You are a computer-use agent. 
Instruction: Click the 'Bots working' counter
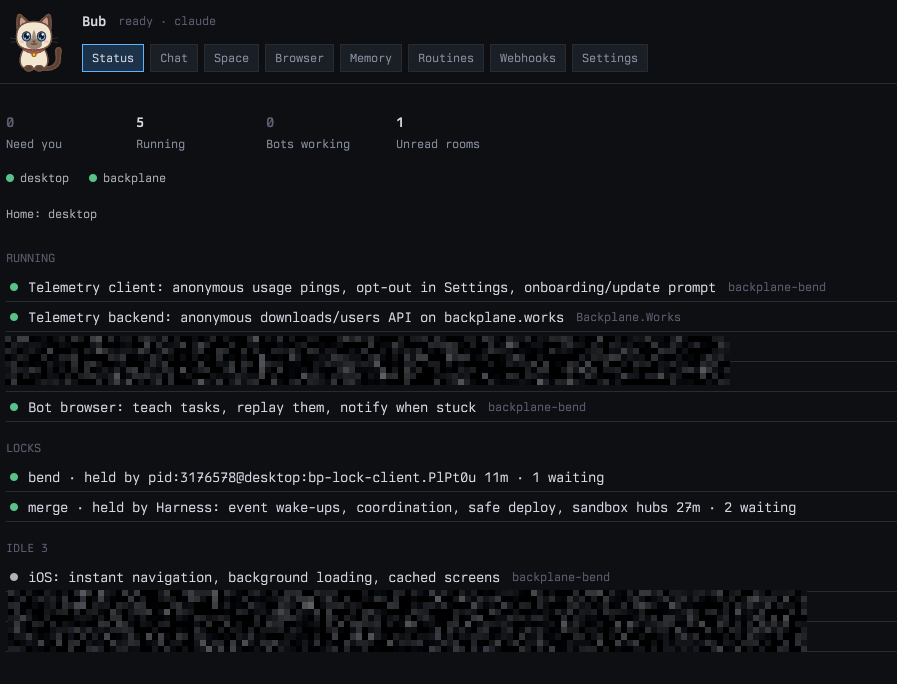(308, 133)
